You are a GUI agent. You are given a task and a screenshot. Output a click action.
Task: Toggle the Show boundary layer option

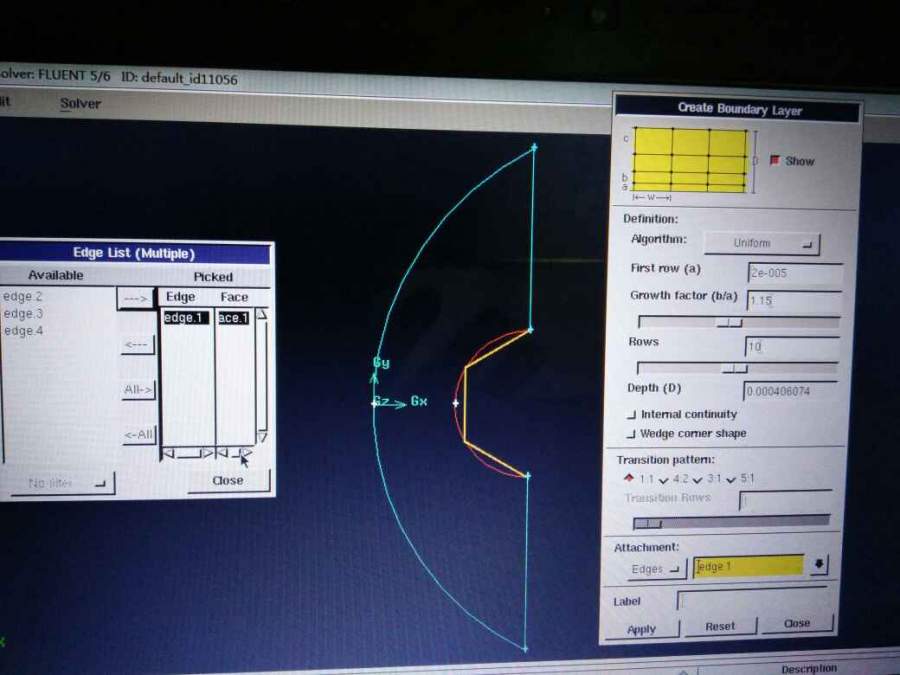[x=775, y=160]
